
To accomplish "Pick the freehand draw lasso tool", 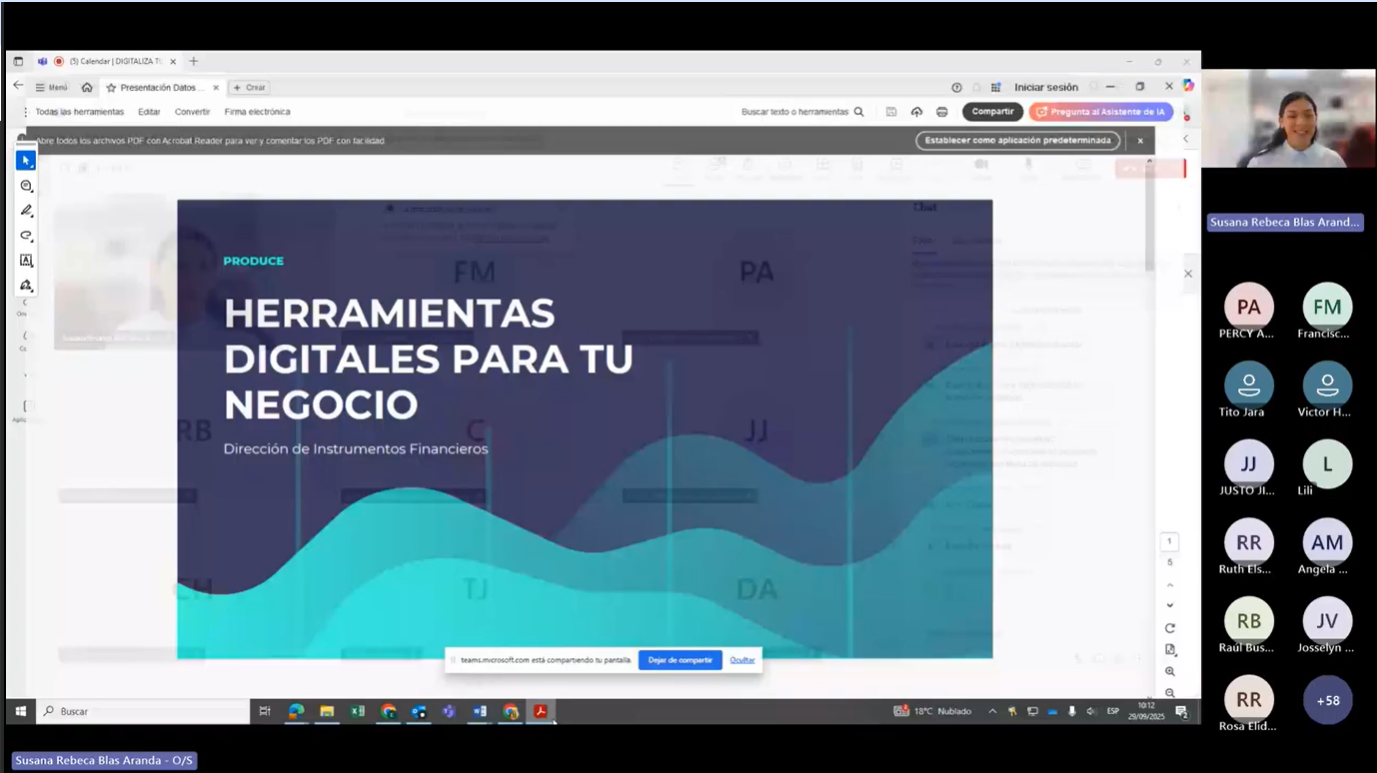I will (x=26, y=236).
